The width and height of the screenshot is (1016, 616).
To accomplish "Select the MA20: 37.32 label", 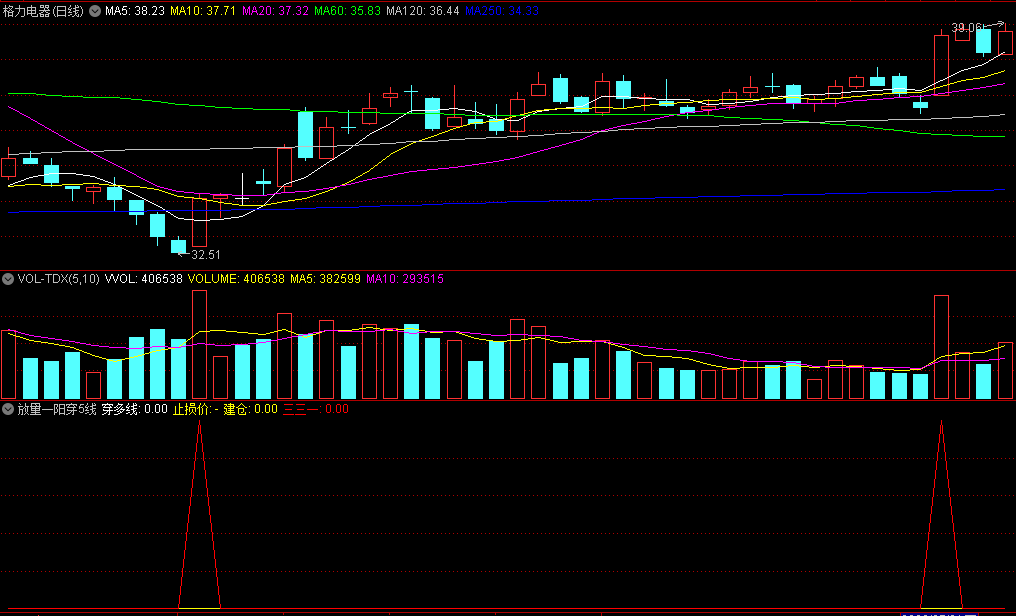I will tap(275, 11).
